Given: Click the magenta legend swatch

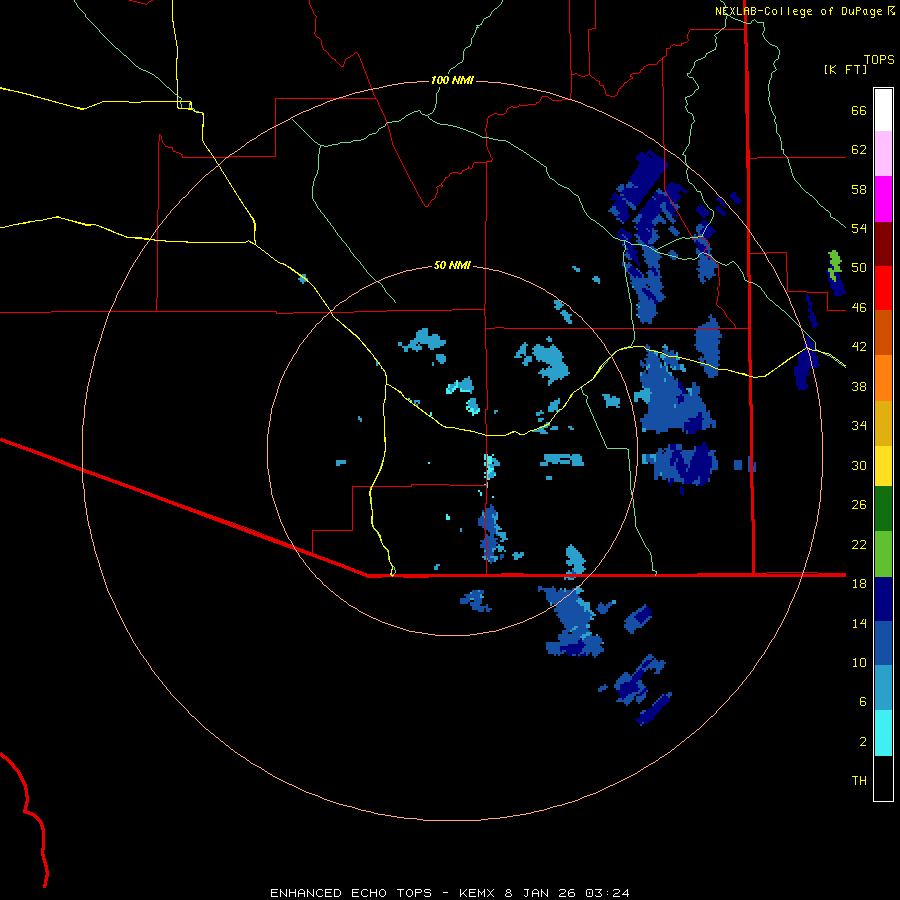Looking at the screenshot, I should click(883, 199).
